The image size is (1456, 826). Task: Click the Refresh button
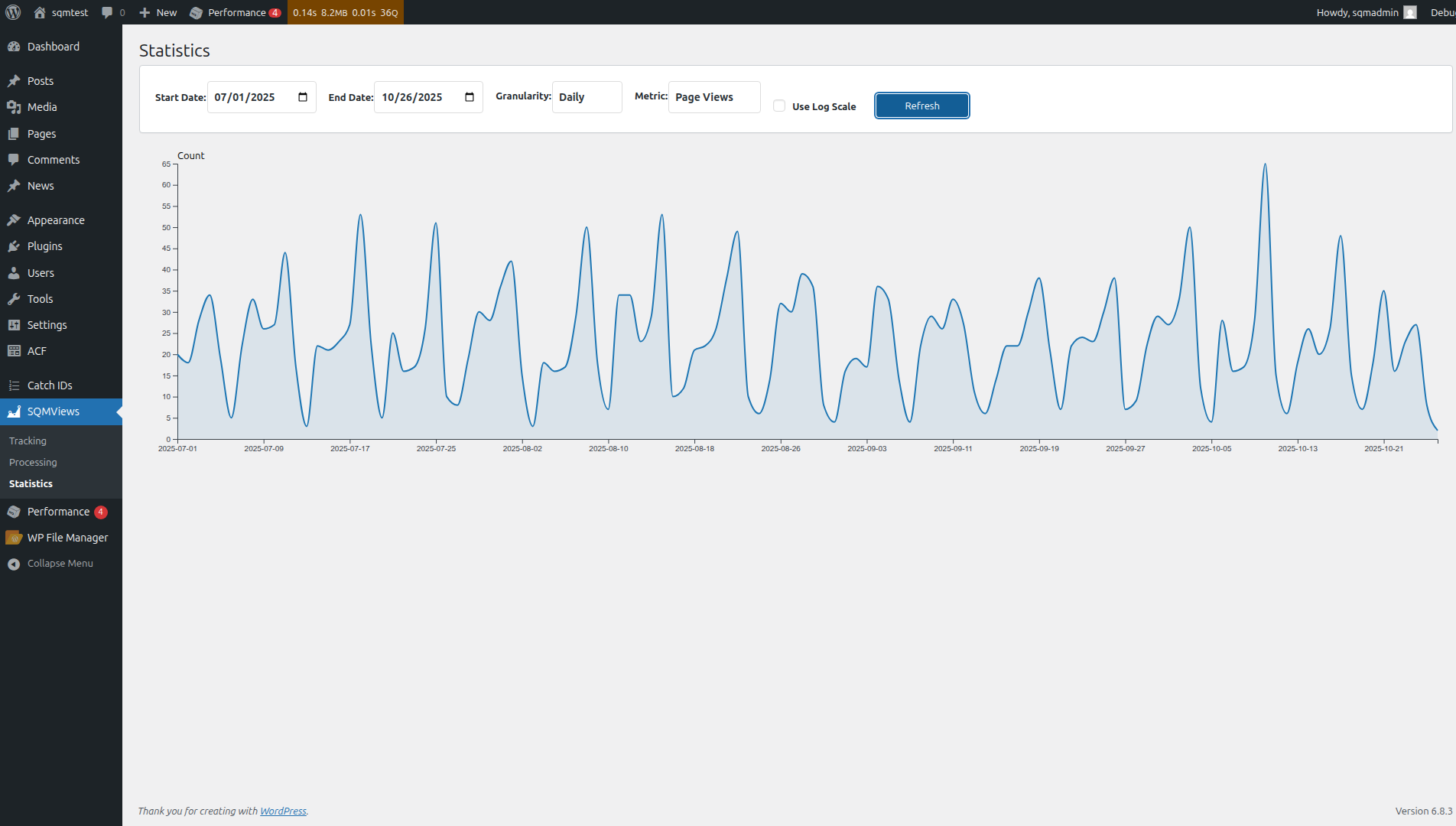(x=921, y=106)
